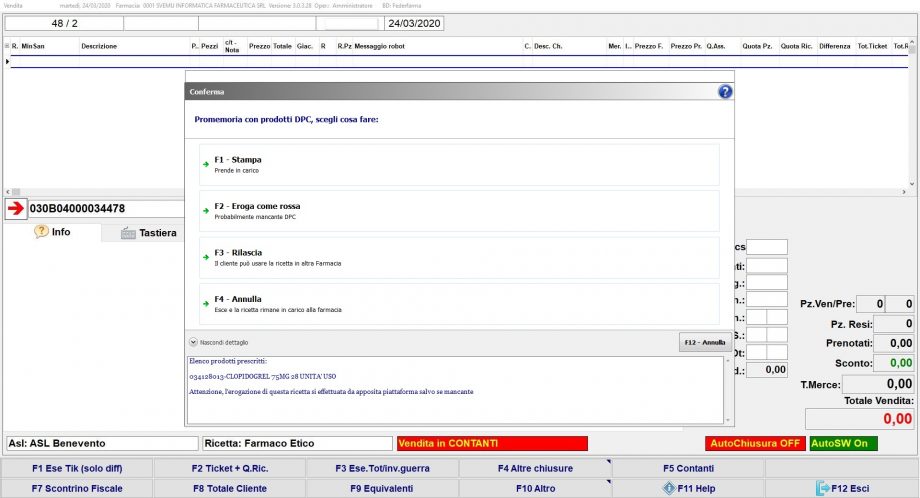The image size is (920, 498).
Task: Toggle the AutoSW On indicator
Action: [x=843, y=443]
